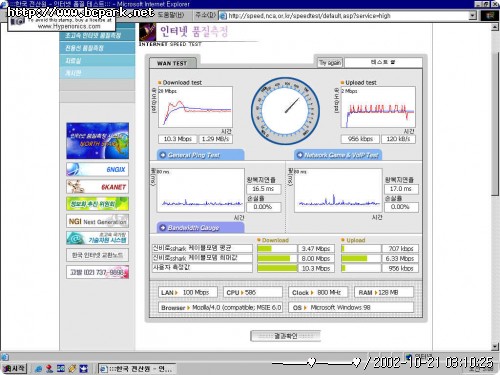Click the scrollbar down arrow

495,347
